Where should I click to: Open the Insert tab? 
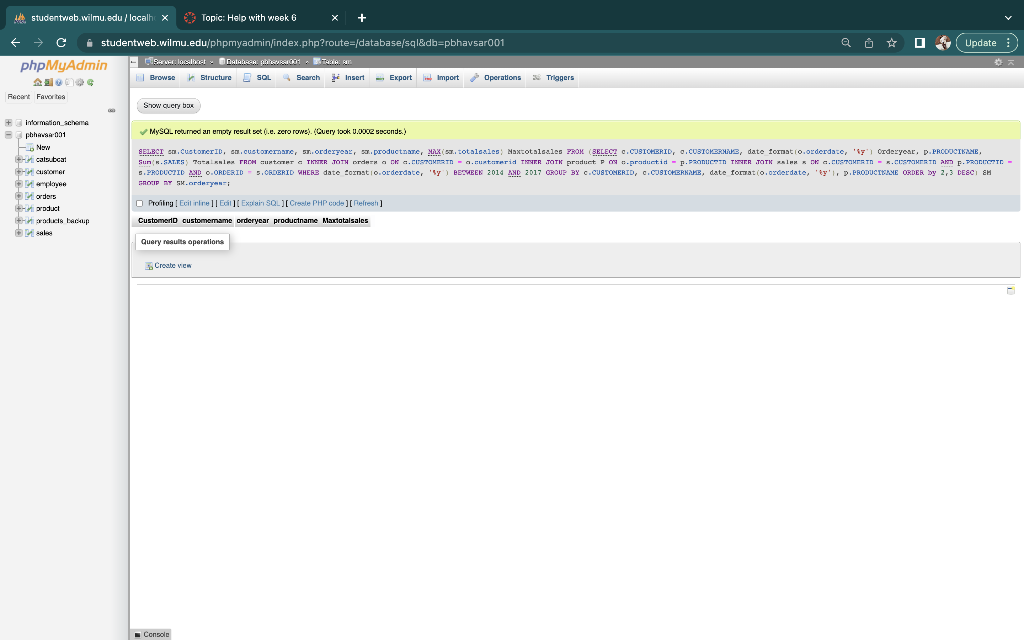click(347, 78)
